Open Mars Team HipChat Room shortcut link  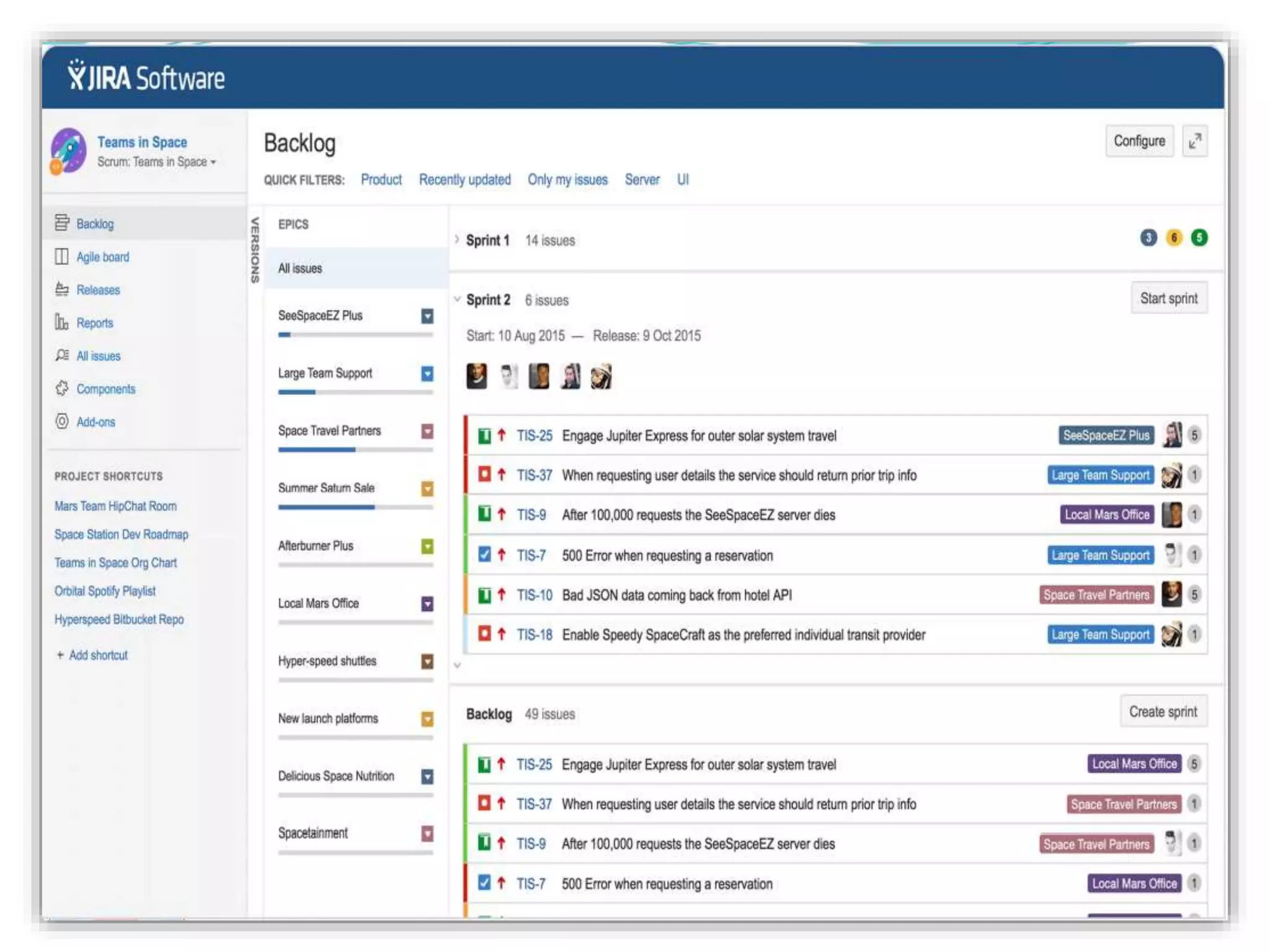115,506
